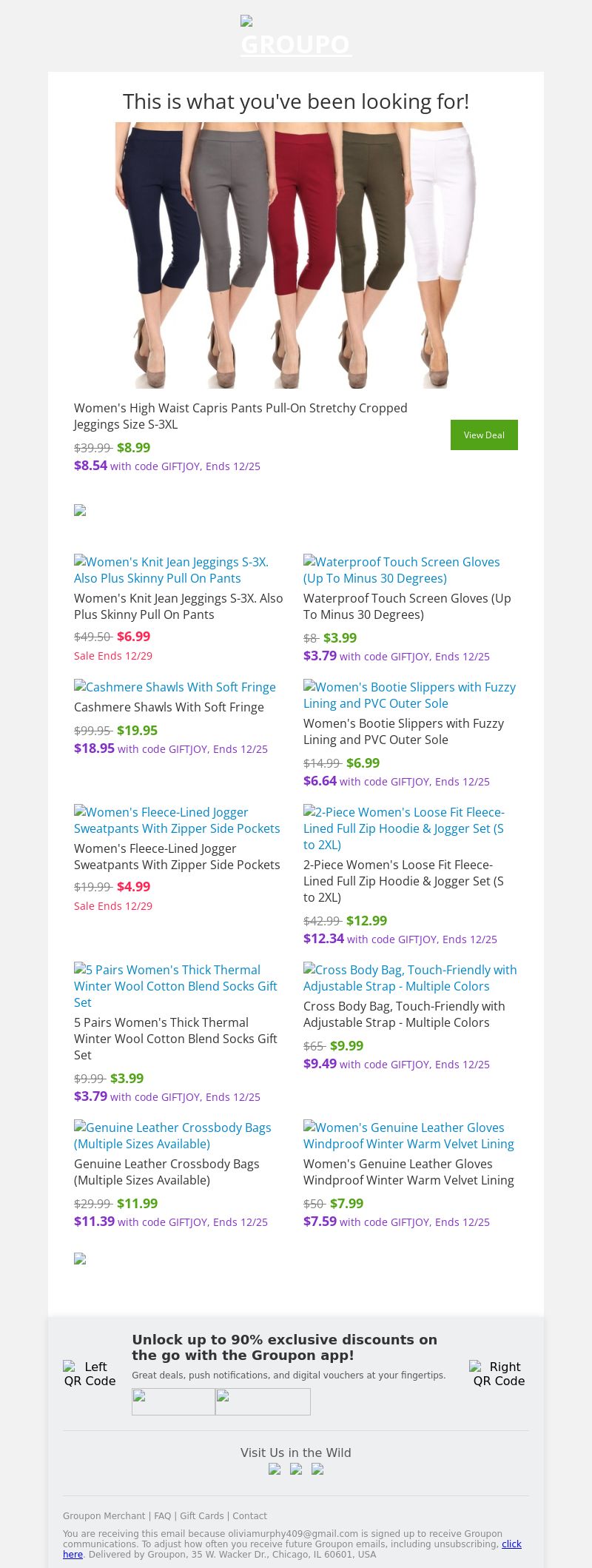Click the Right QR Code image
Viewport: 592px width, 1568px height.
point(499,1373)
